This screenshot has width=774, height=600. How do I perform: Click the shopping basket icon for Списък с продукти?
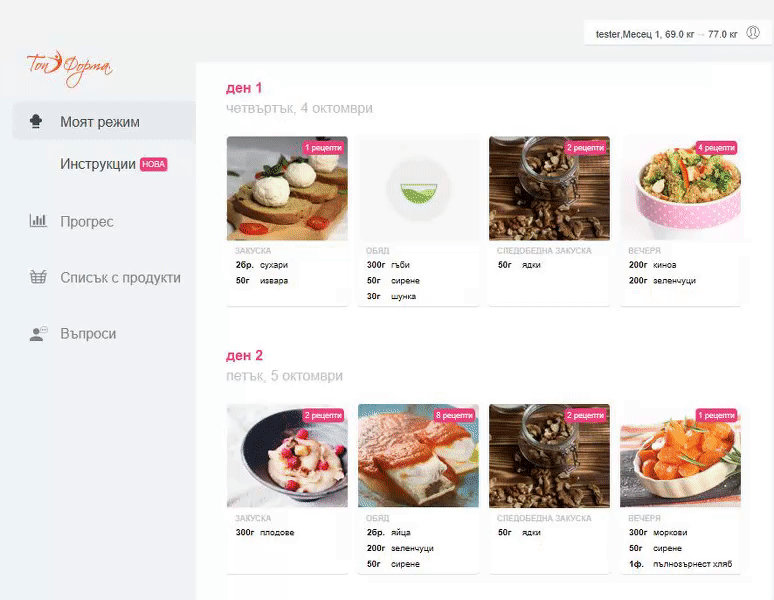(x=38, y=277)
